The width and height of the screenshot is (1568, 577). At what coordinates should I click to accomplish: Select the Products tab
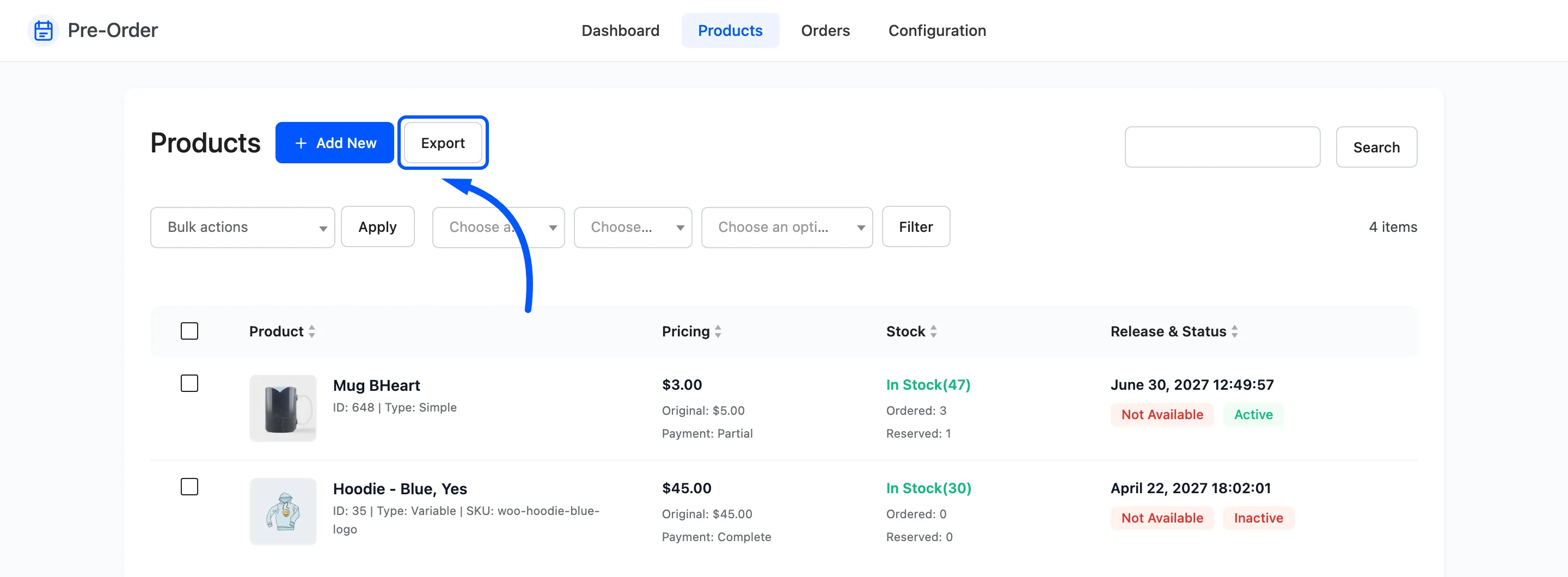coord(730,30)
